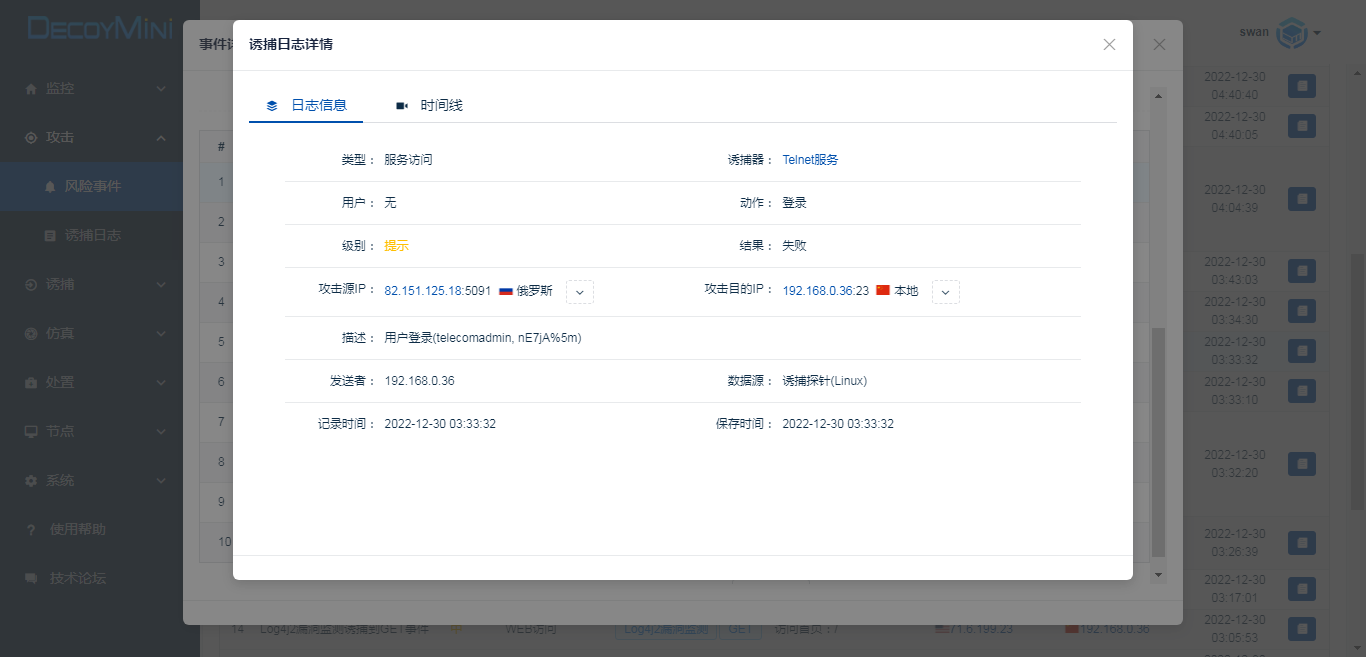Expand dropdown next to 本地 destination
Screen dimensions: 1366x657
pyautogui.click(x=946, y=291)
